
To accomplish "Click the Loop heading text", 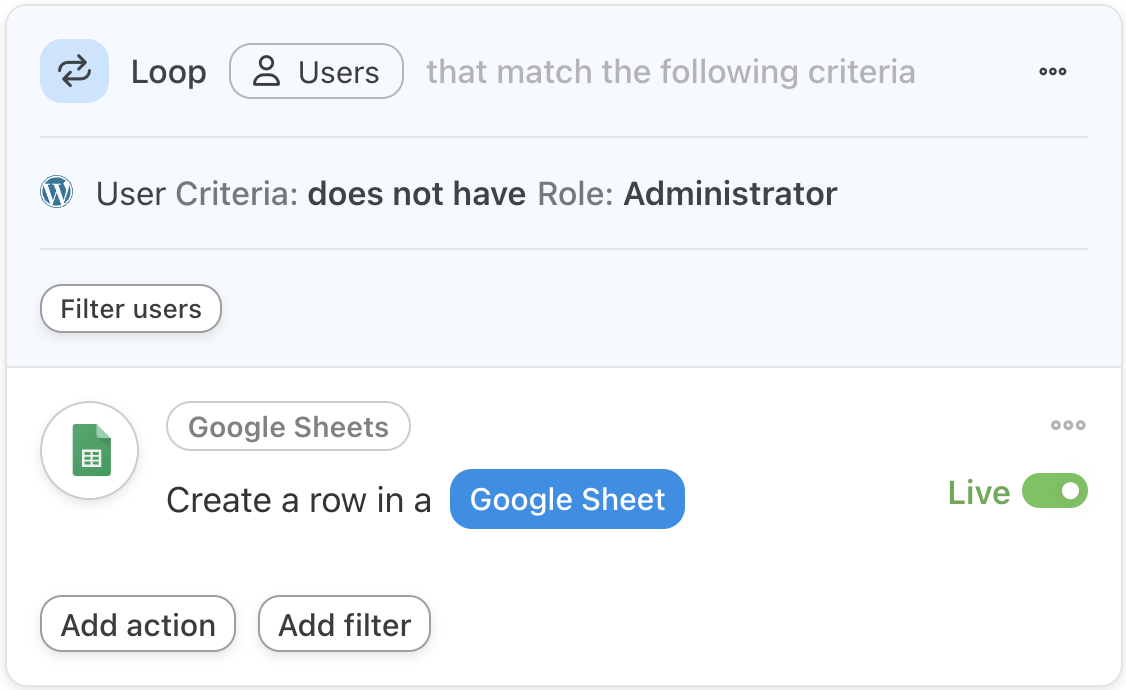I will click(168, 72).
